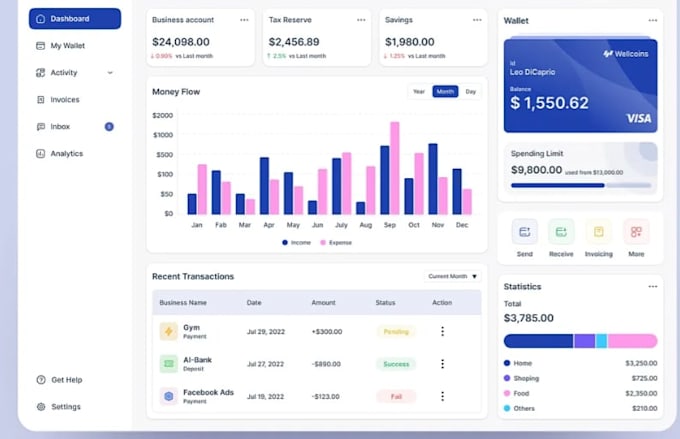Click the Income legend marker
This screenshot has width=680, height=439.
click(x=285, y=242)
